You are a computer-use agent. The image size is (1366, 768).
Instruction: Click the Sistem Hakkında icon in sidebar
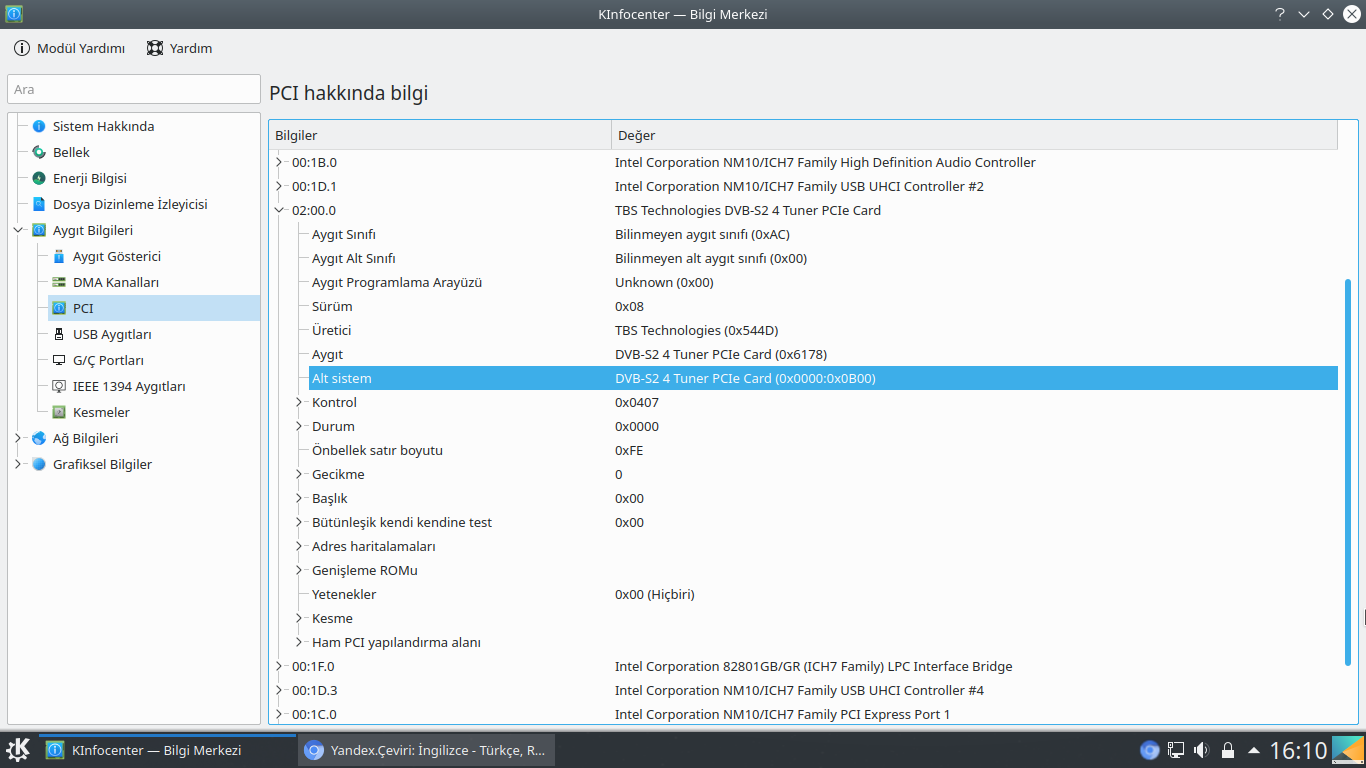[x=39, y=126]
